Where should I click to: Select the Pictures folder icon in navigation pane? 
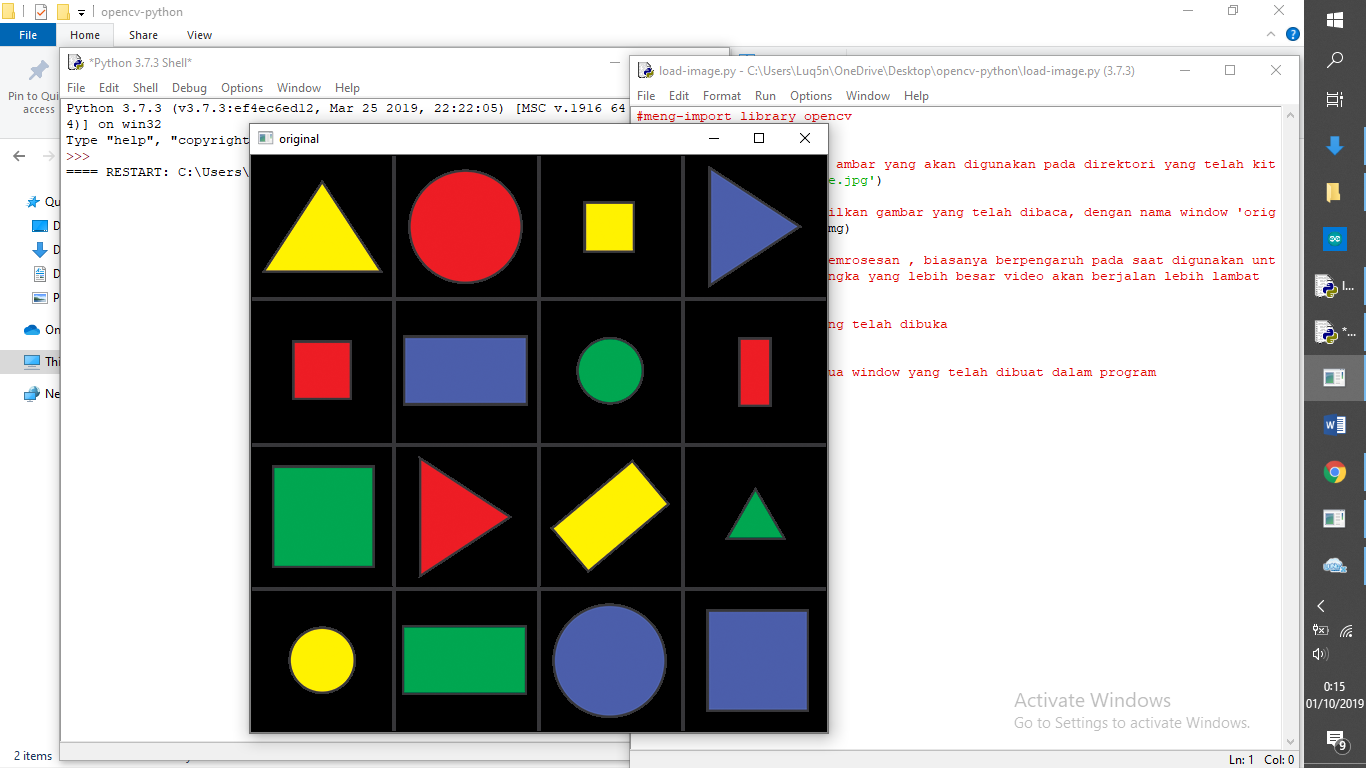click(x=40, y=298)
